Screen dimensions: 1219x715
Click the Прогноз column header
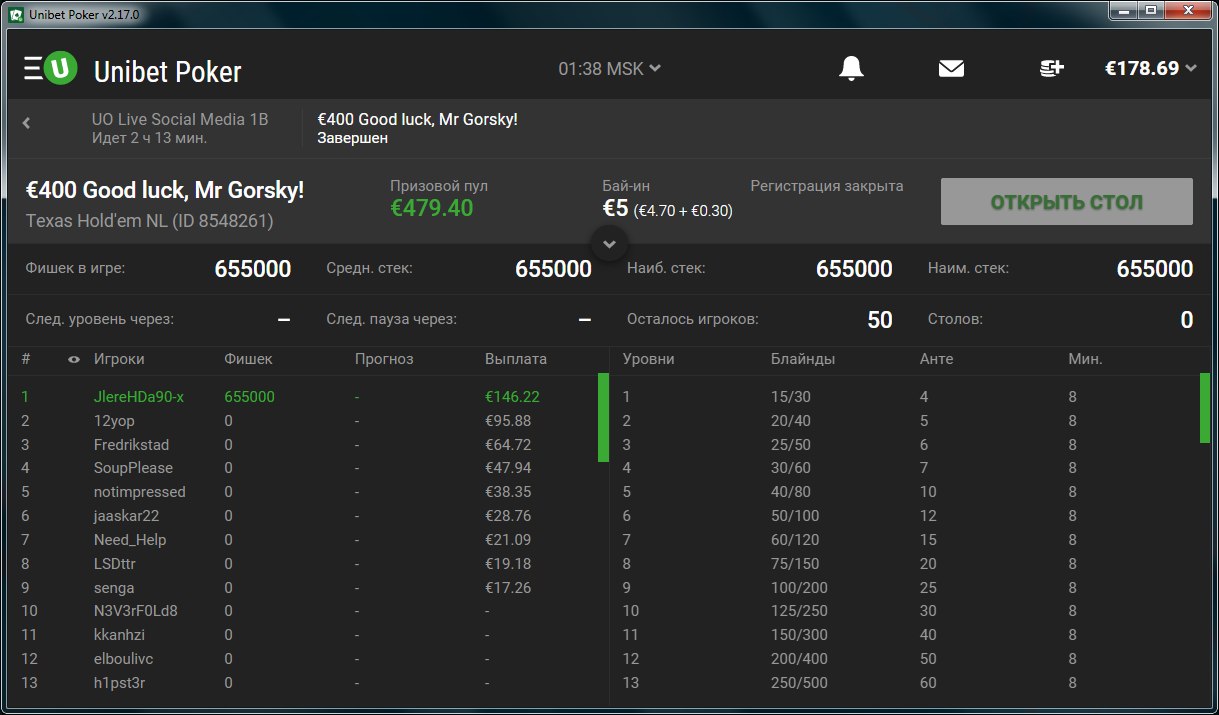(x=384, y=359)
